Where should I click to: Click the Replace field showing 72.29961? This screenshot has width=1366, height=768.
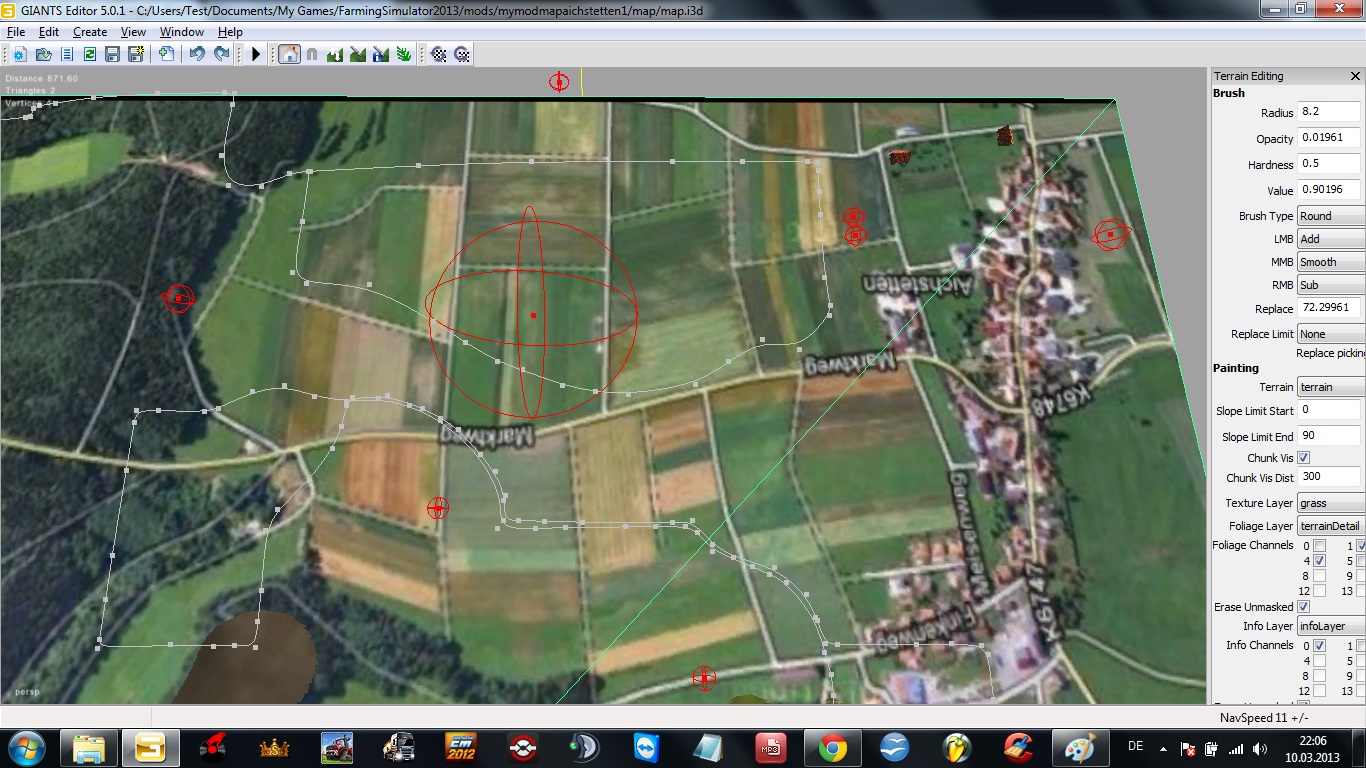[1329, 307]
